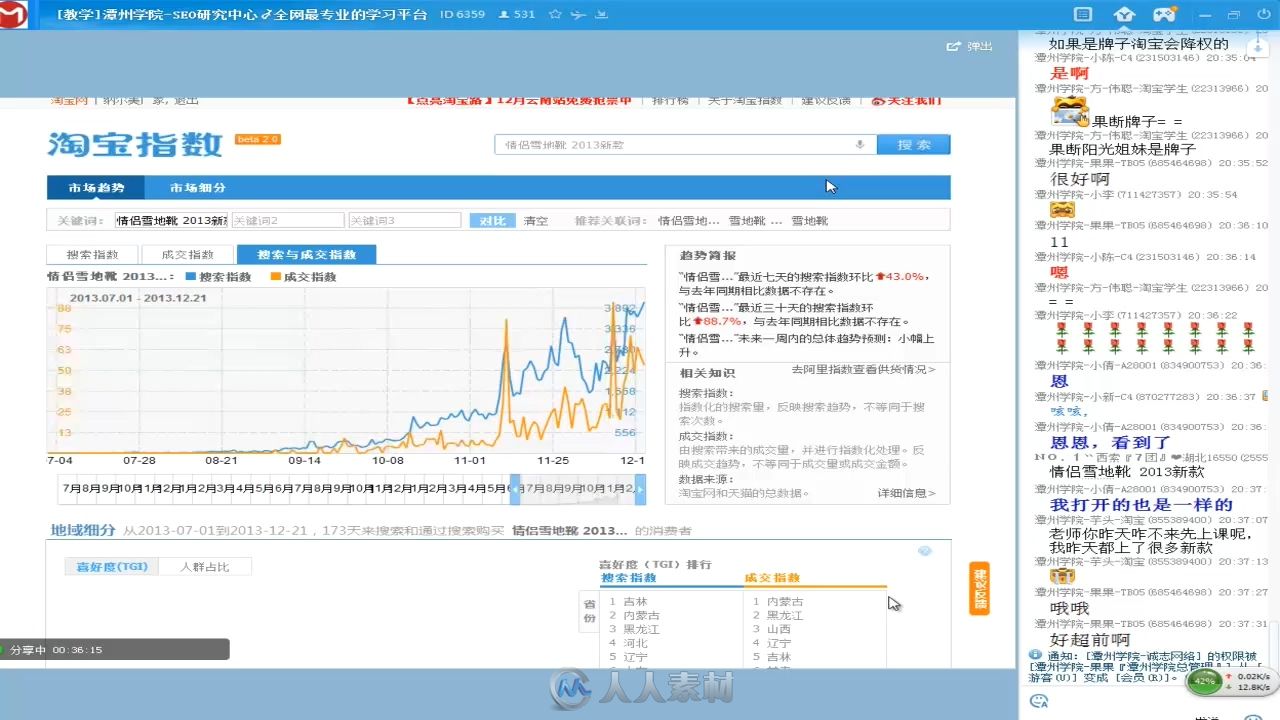Click the left handle of timeline range slider

(x=515, y=488)
